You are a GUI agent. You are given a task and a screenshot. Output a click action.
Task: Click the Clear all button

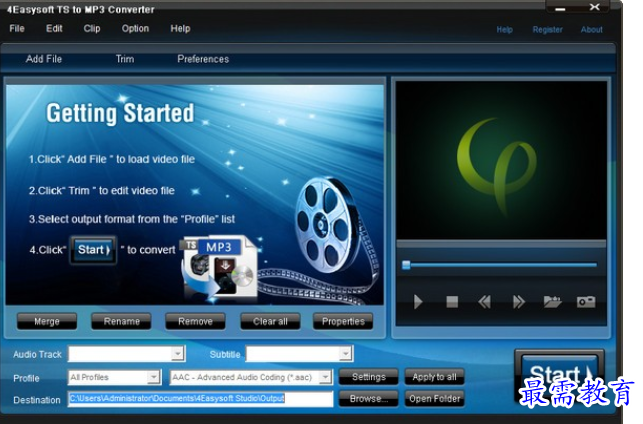pos(270,321)
